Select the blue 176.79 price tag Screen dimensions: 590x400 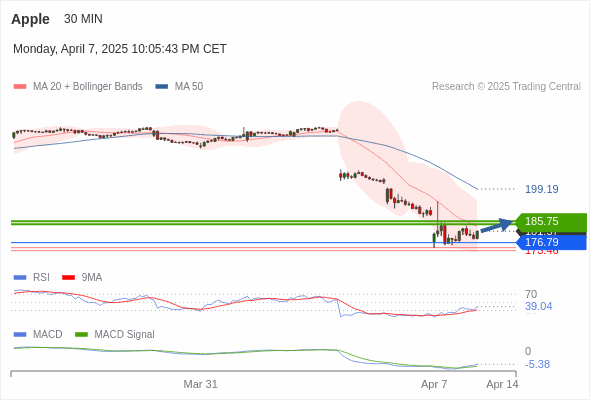pos(551,242)
